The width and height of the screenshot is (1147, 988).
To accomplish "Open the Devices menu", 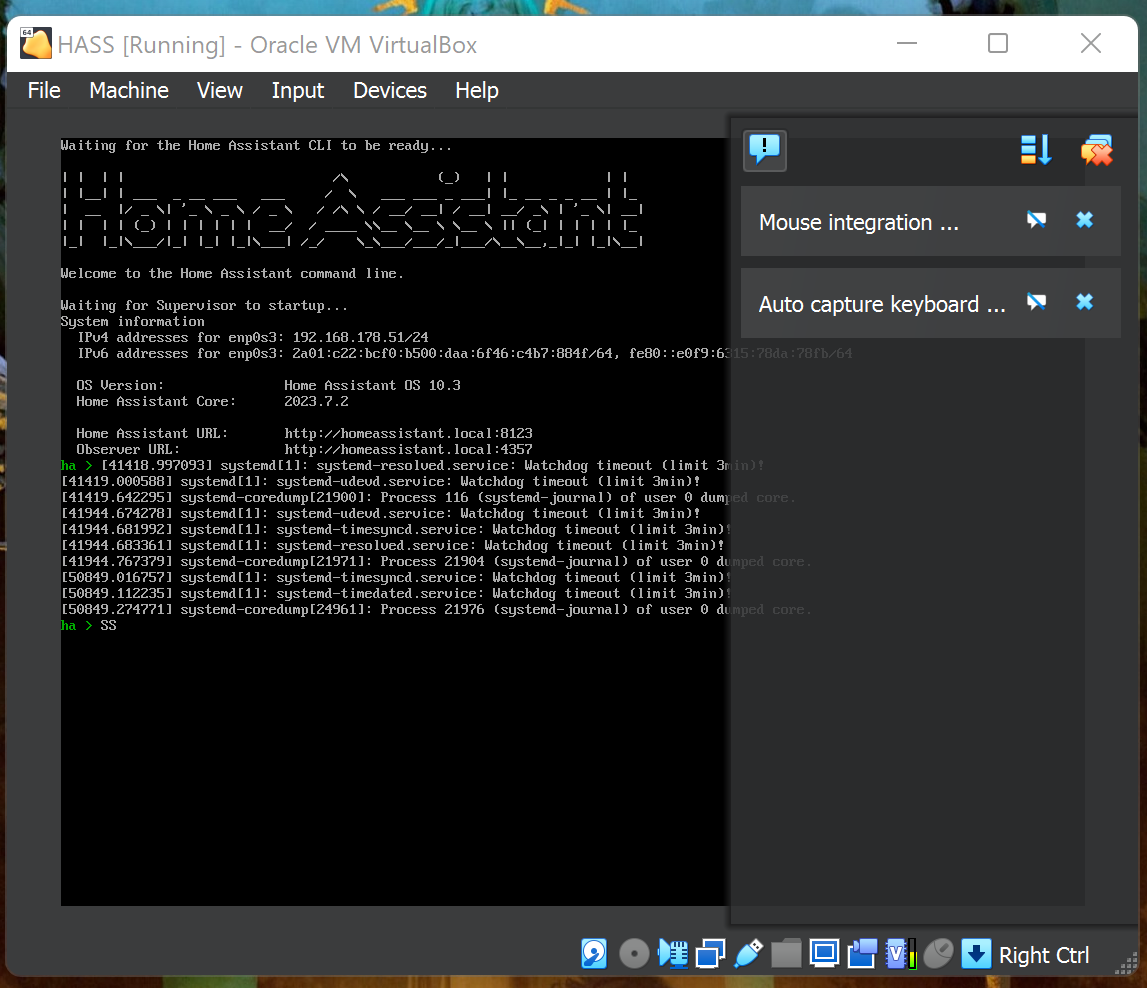I will click(390, 91).
